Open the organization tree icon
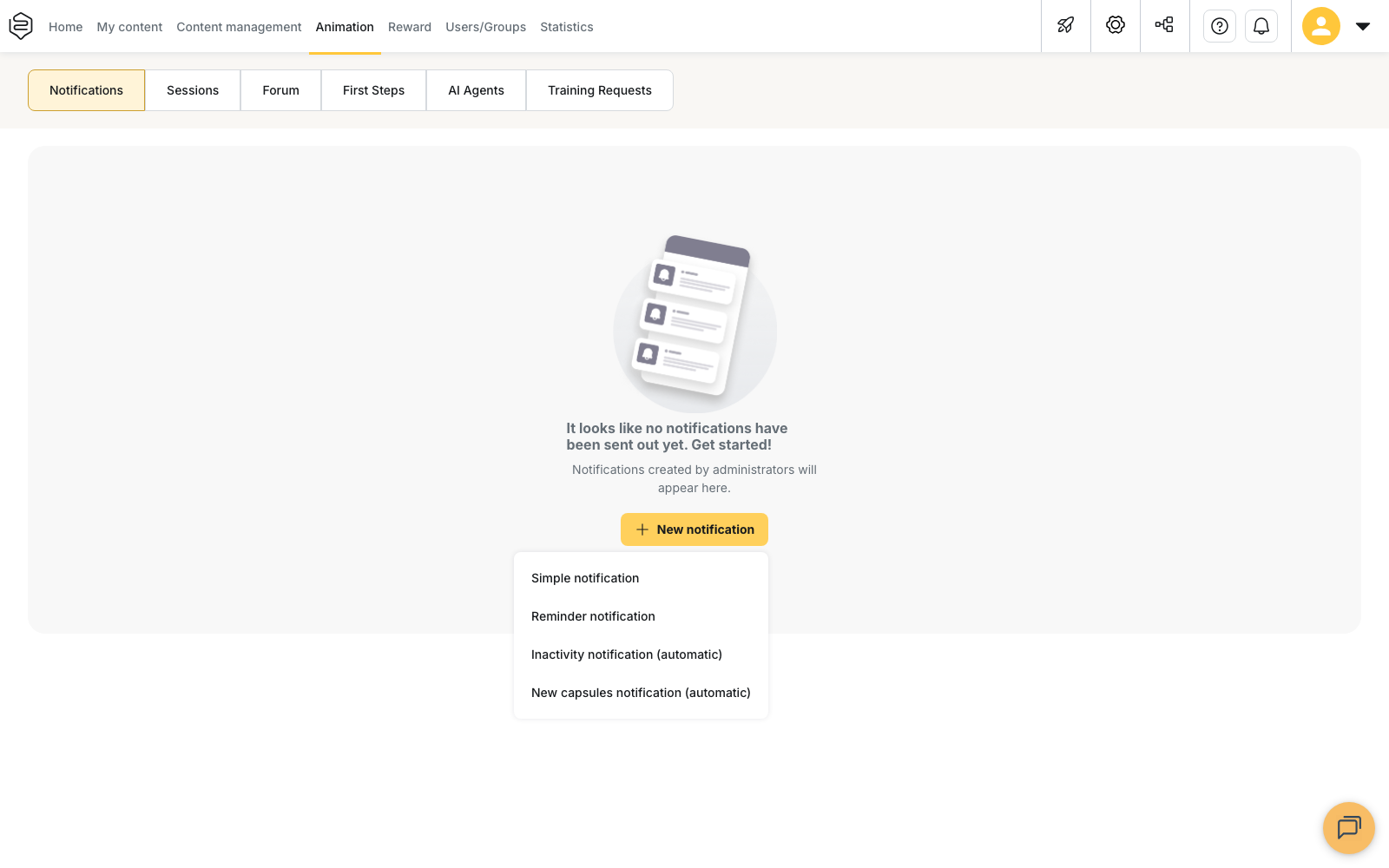The image size is (1389, 868). (1164, 25)
